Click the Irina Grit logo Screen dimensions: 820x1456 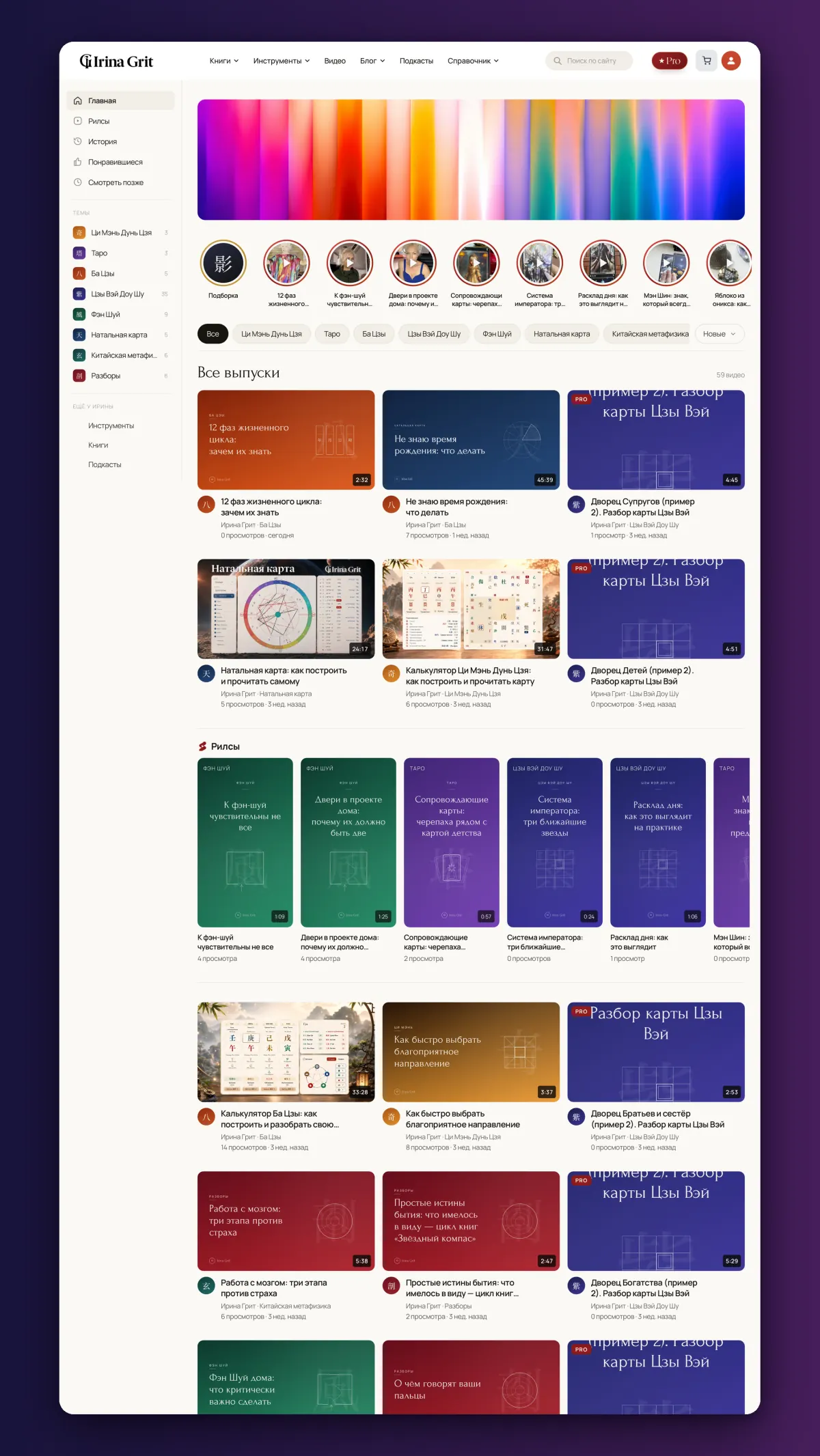tap(116, 61)
